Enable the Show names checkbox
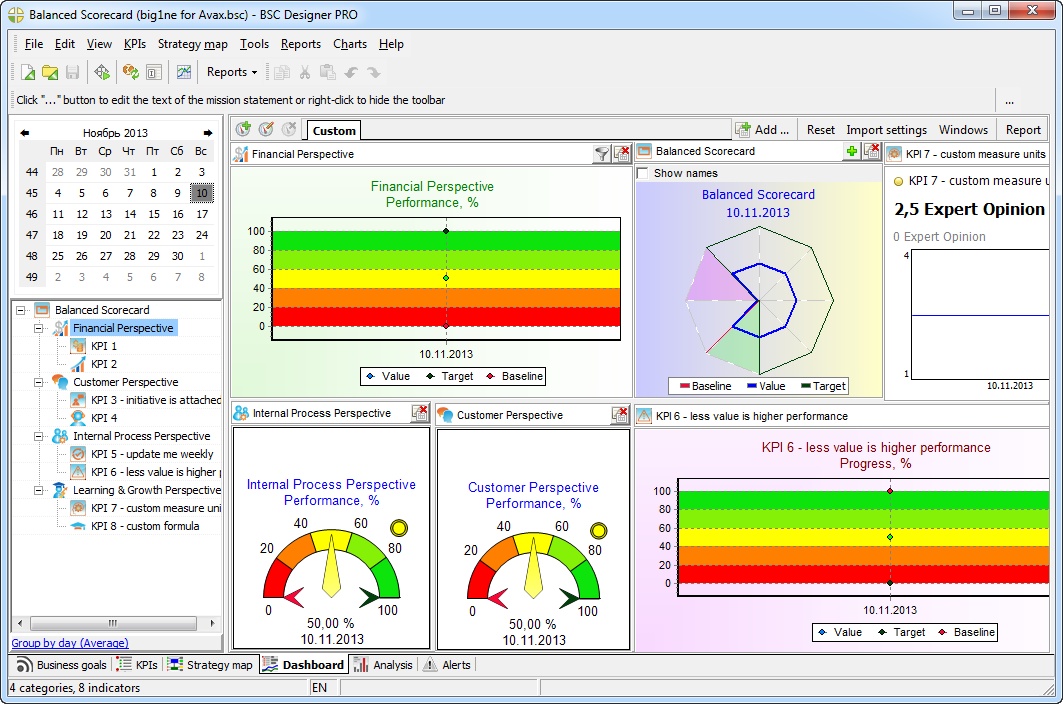 point(643,173)
